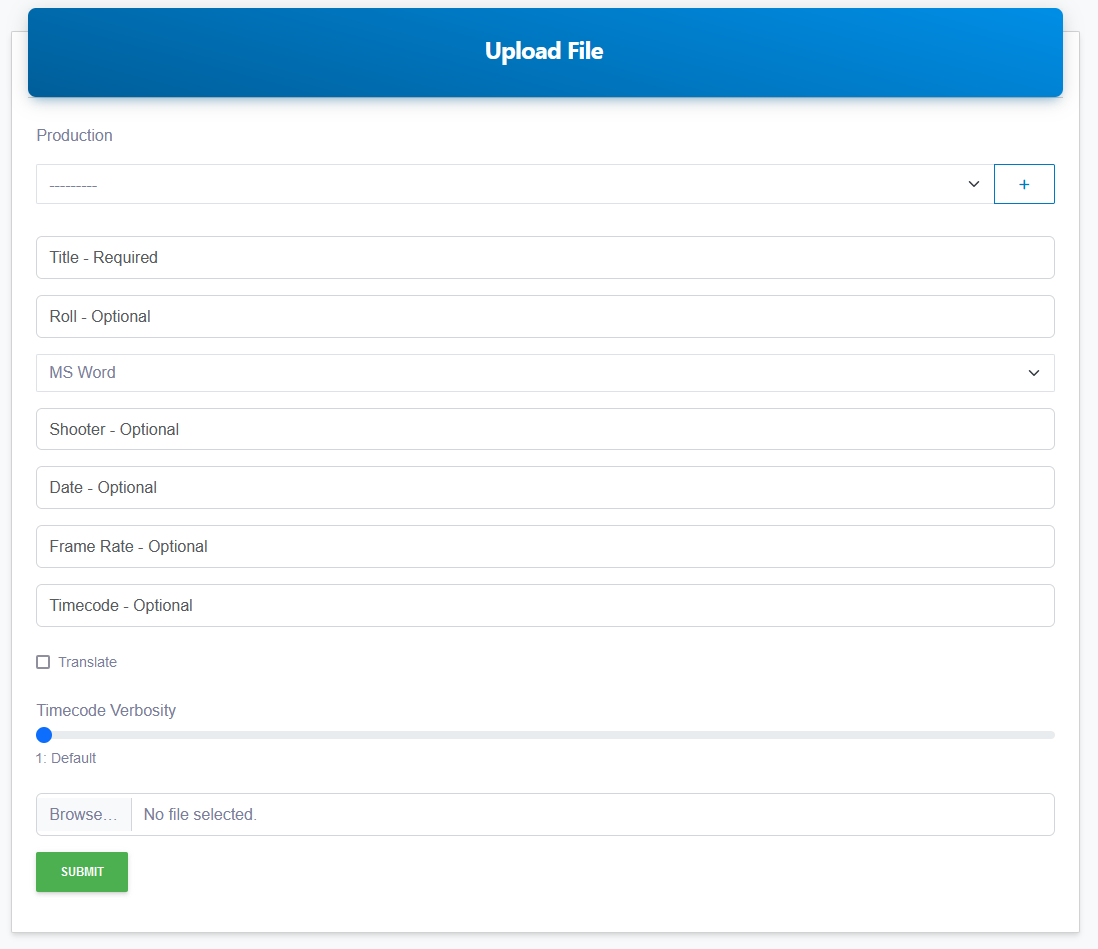Select a different option in the Production selector

(500, 184)
